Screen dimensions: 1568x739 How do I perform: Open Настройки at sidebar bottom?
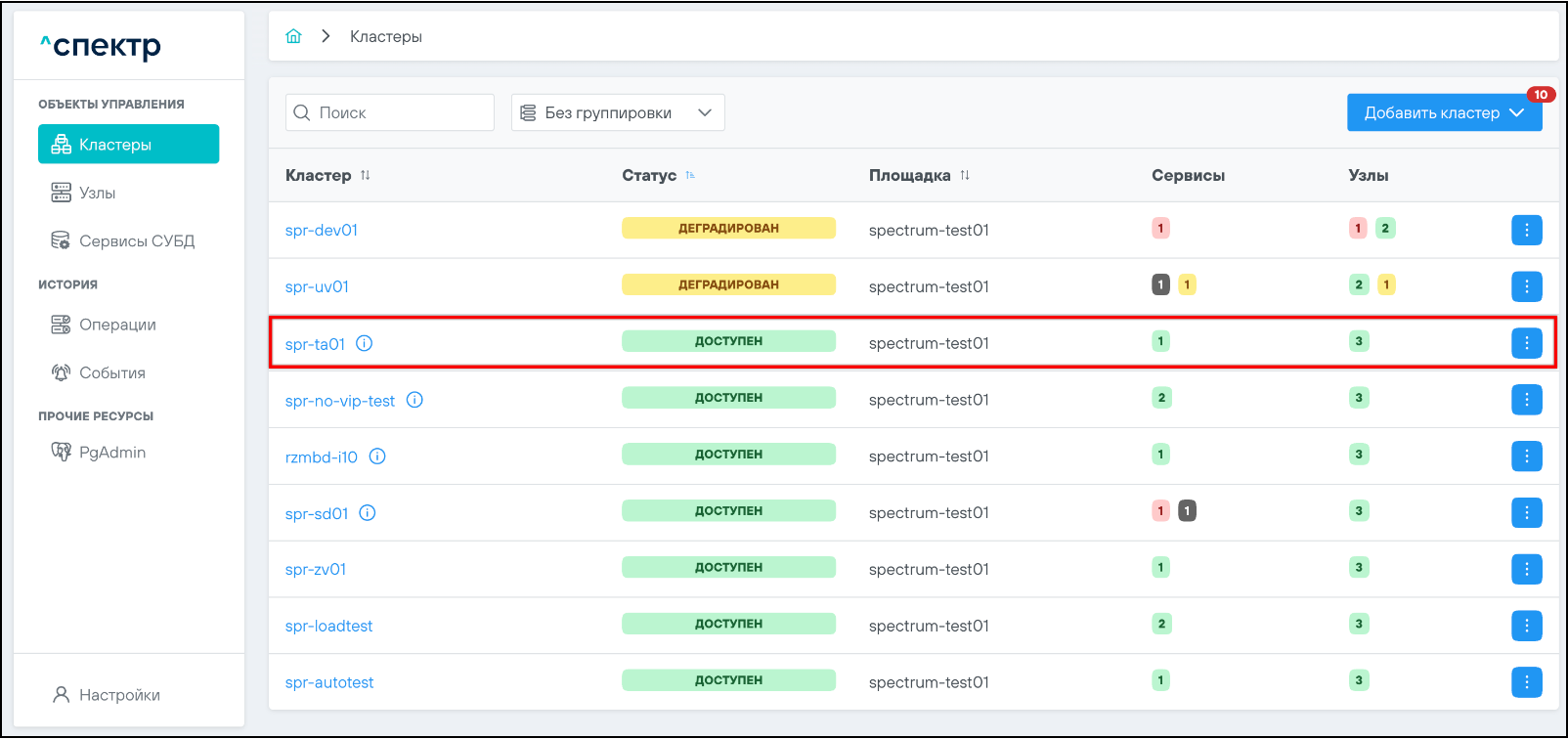(x=118, y=695)
